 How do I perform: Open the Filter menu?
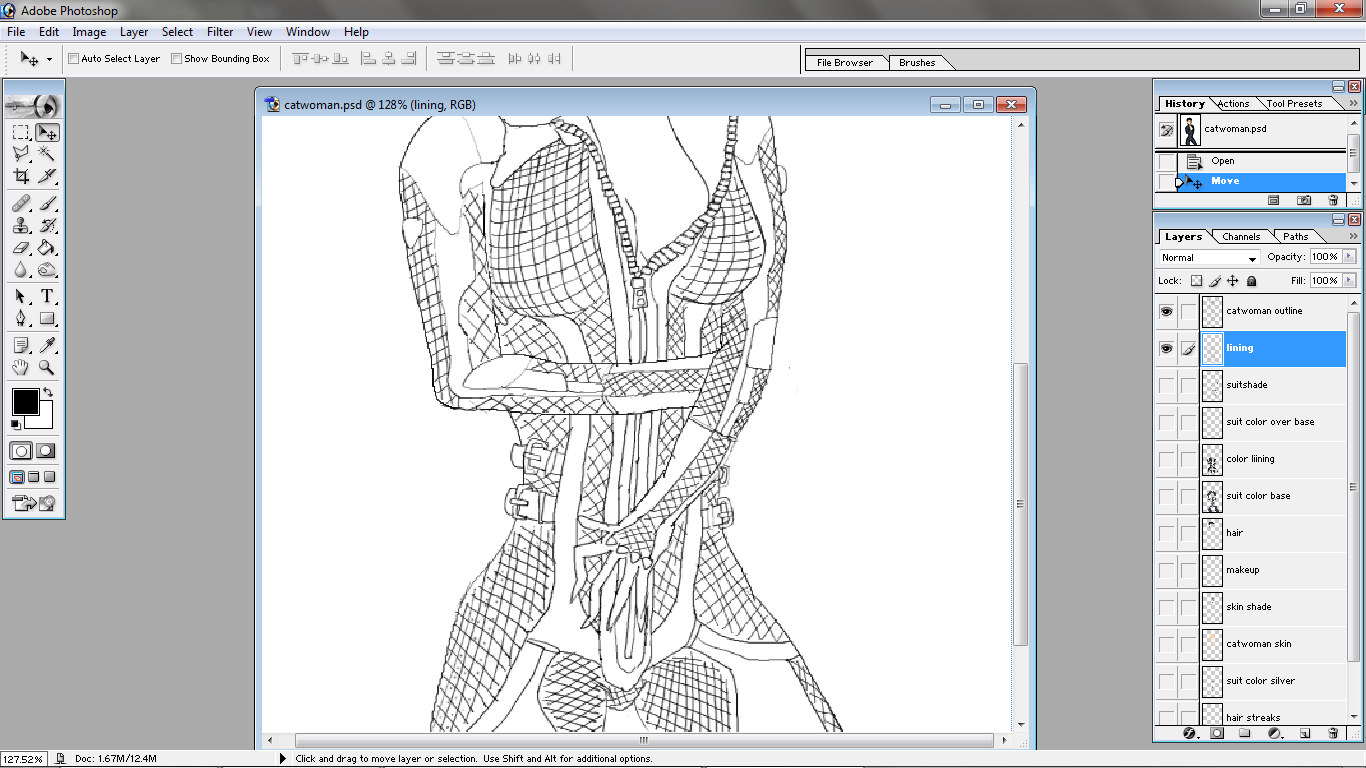pos(220,32)
